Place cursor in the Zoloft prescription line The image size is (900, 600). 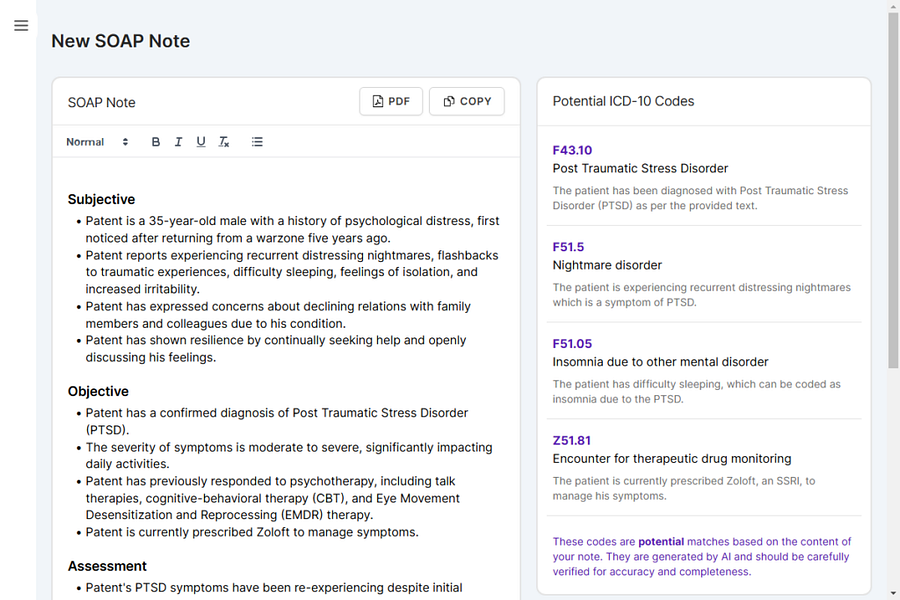point(252,532)
